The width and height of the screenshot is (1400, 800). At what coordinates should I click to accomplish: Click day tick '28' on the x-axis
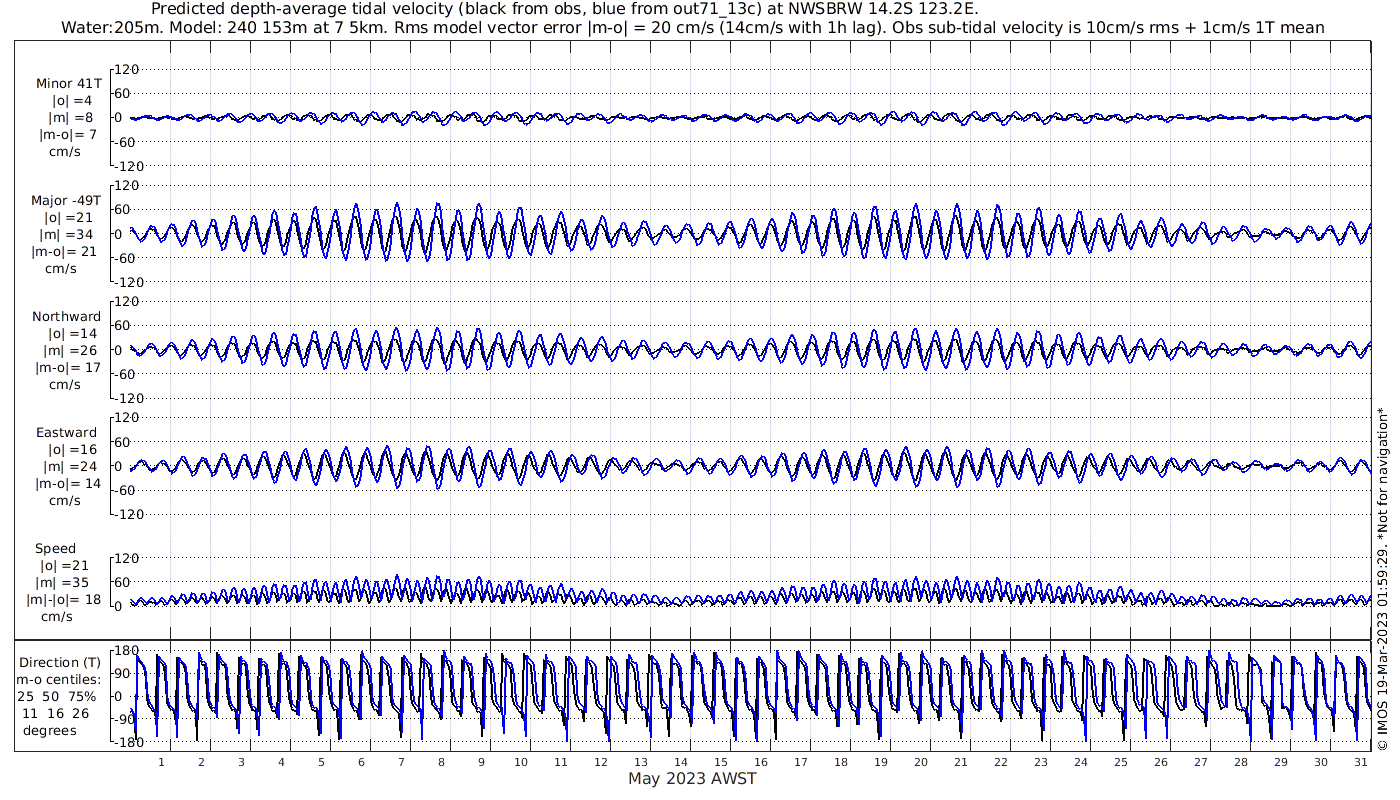coord(1241,762)
